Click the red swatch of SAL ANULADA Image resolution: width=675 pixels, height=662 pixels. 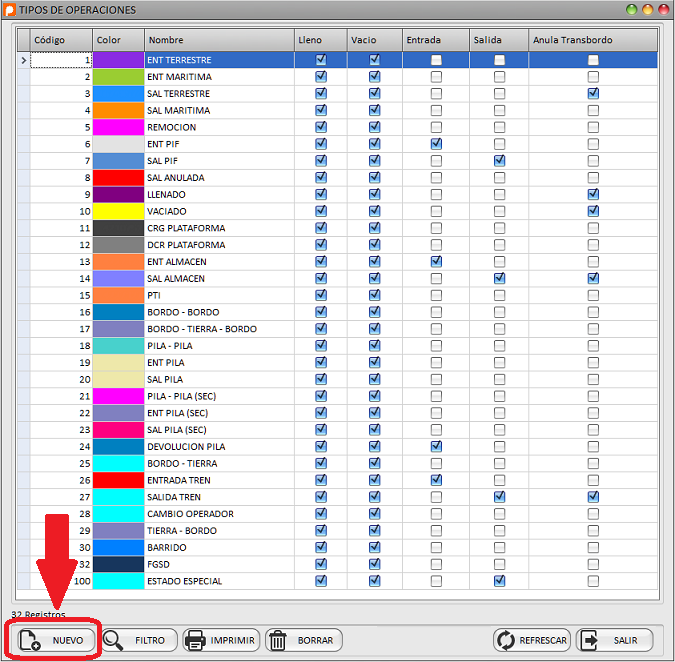(118, 178)
